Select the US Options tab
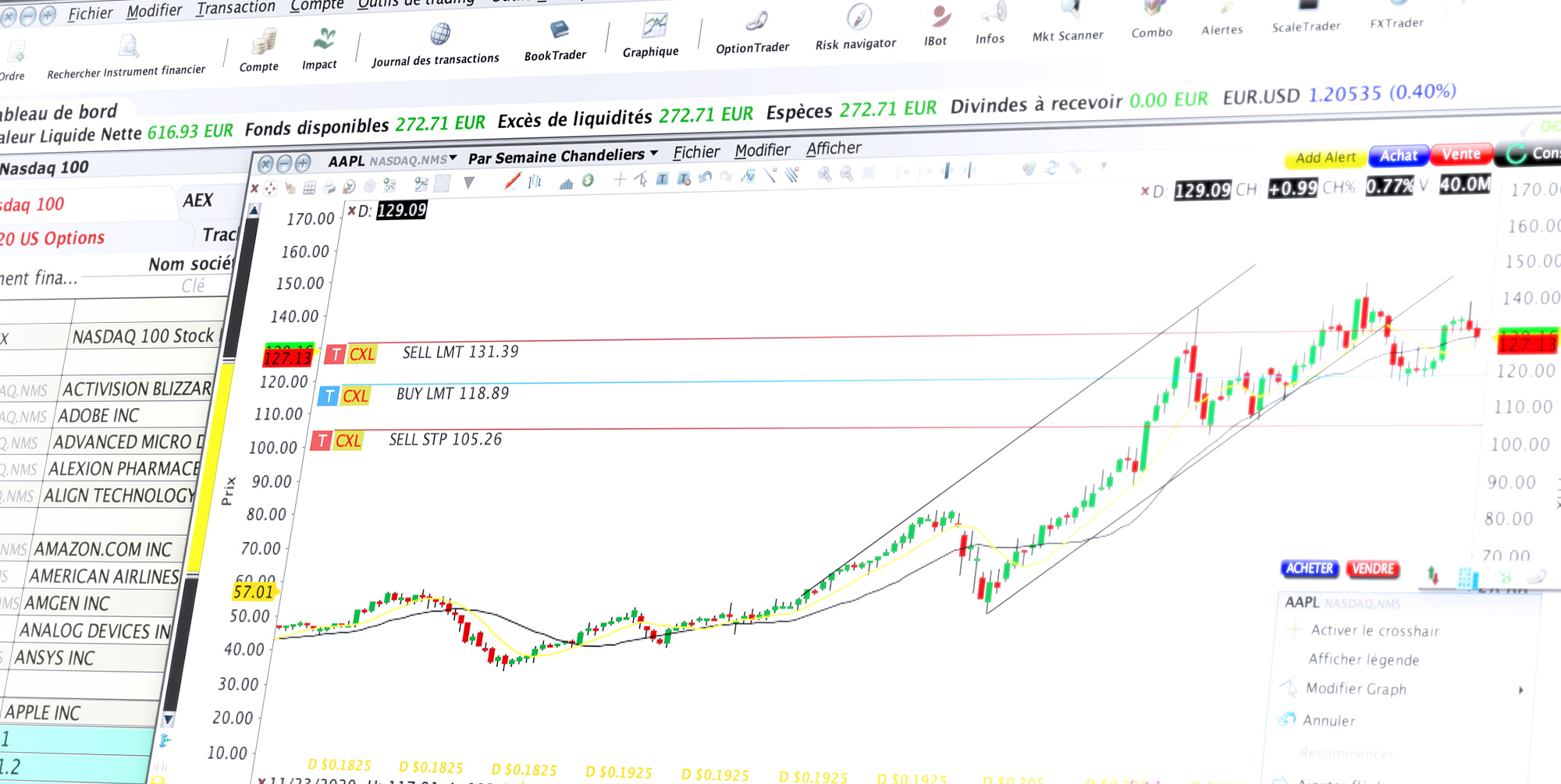1561x784 pixels. click(52, 239)
